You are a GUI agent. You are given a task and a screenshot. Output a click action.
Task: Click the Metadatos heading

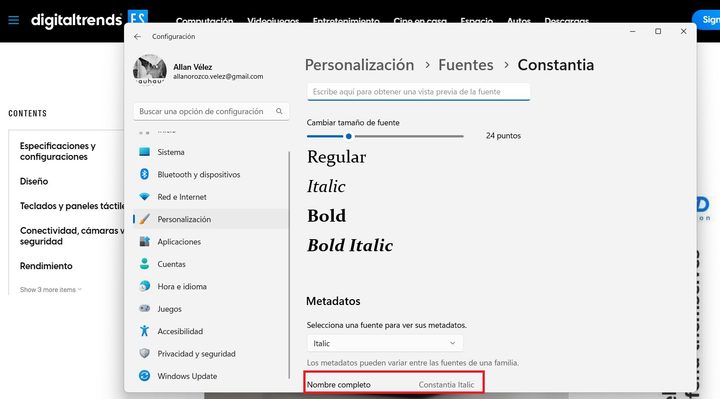[333, 301]
